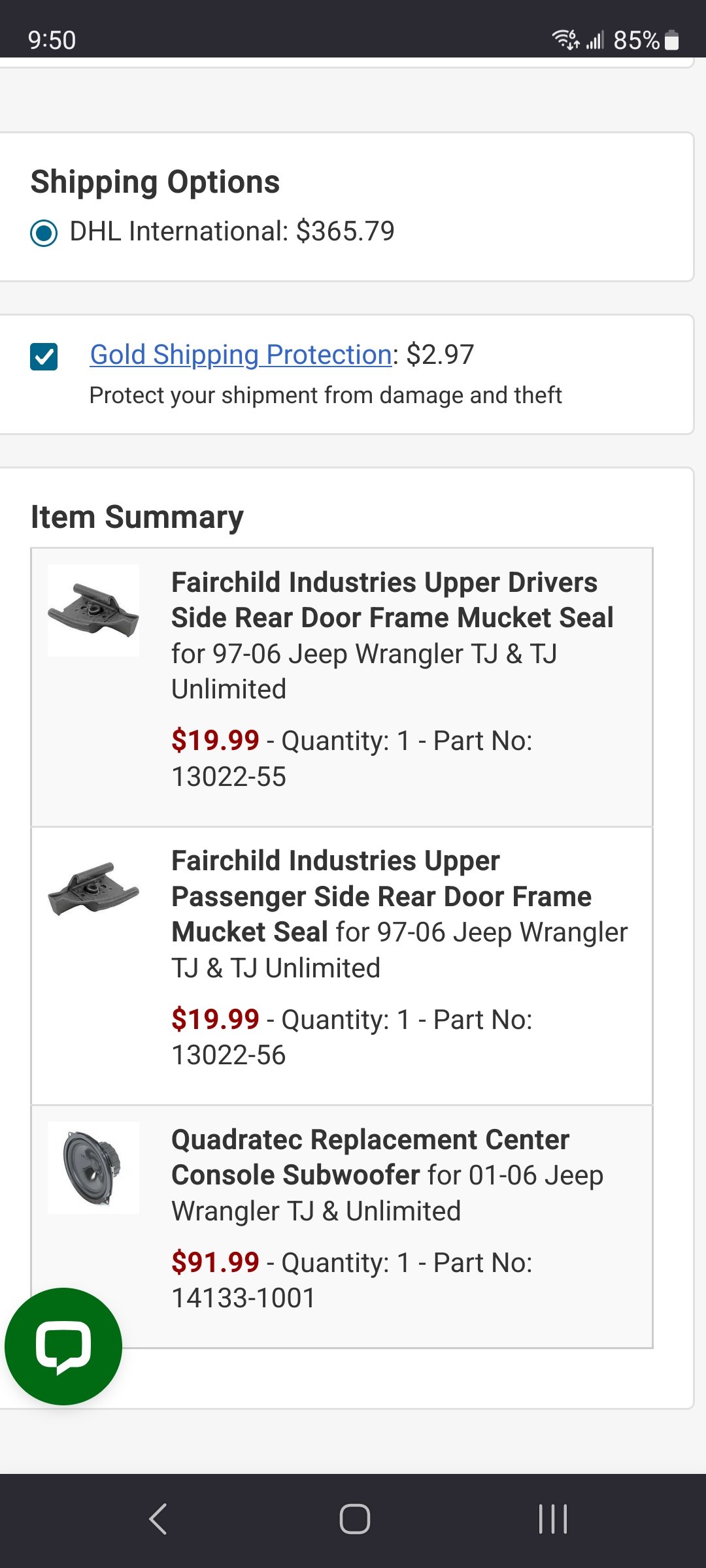Tap the Wi-Fi signal status icon

tap(565, 40)
